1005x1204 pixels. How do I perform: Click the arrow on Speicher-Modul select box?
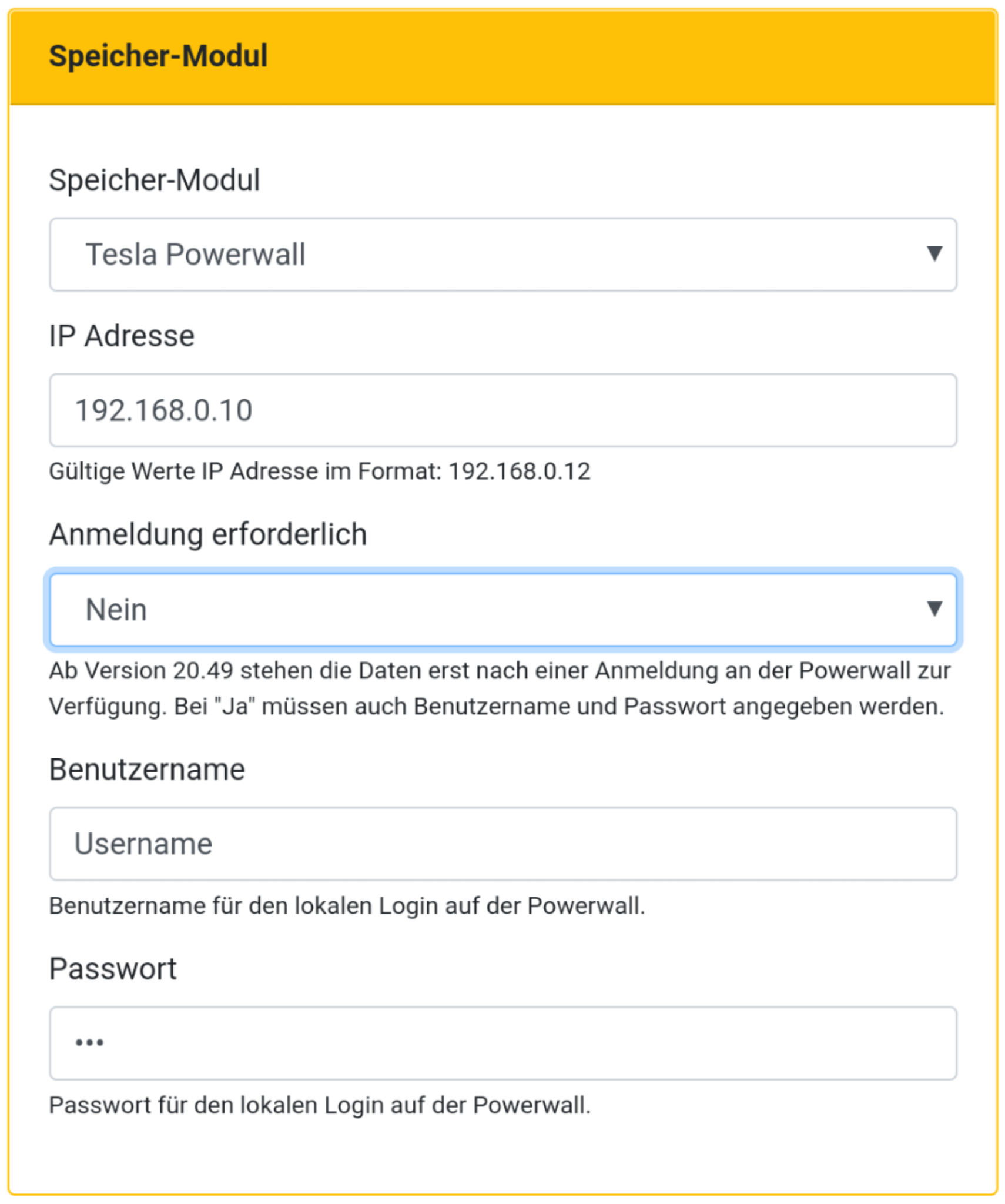tap(934, 253)
